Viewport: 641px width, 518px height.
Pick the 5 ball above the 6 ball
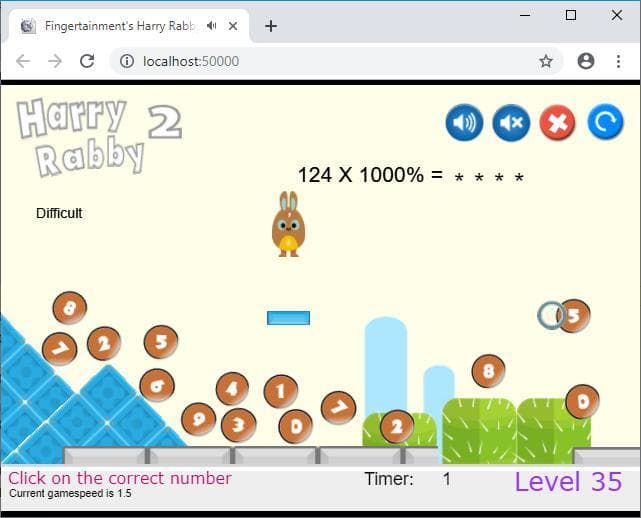(161, 341)
